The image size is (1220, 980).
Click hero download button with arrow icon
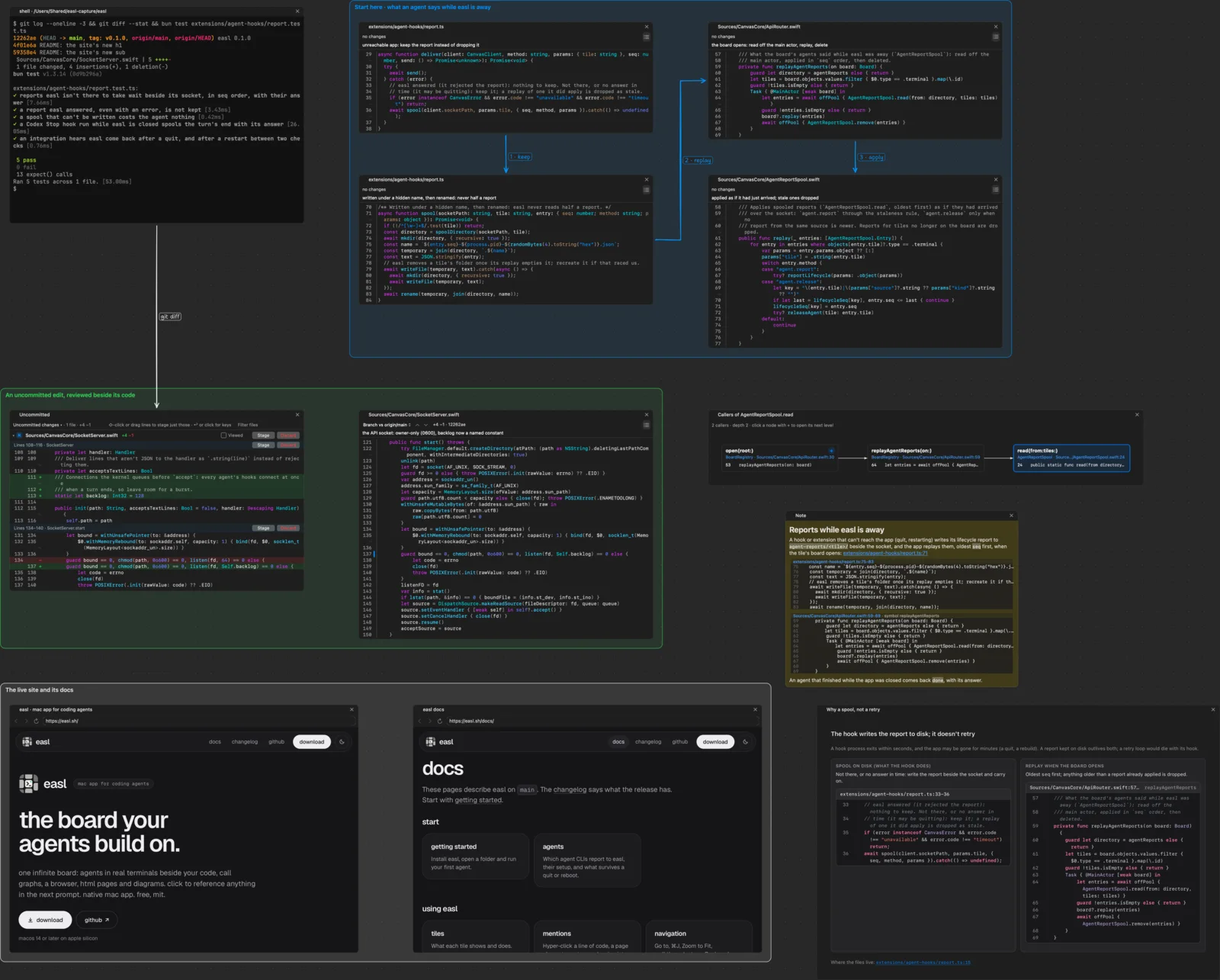[45, 920]
